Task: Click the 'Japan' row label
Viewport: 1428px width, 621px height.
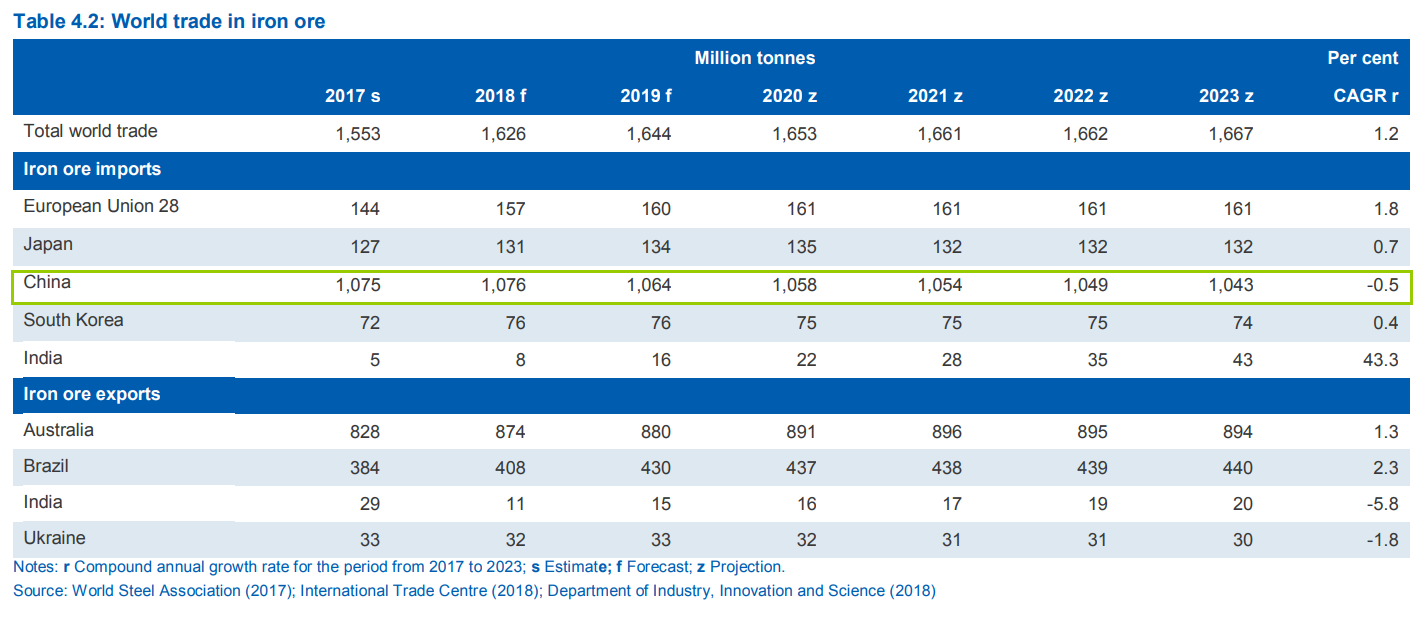Action: pos(48,244)
